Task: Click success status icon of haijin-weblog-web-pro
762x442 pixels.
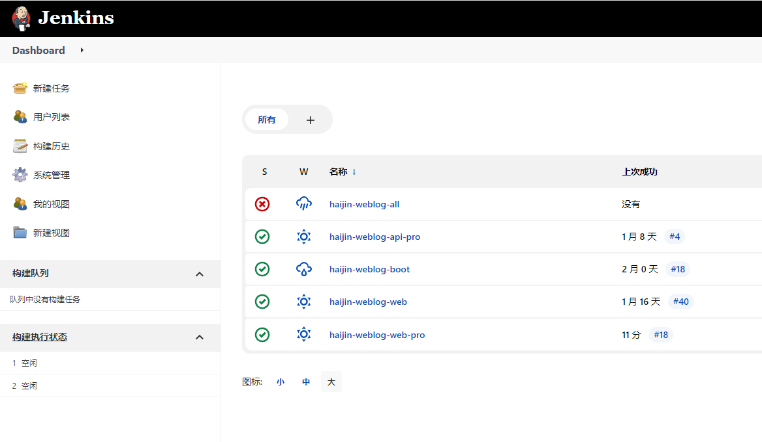Action: pyautogui.click(x=262, y=335)
